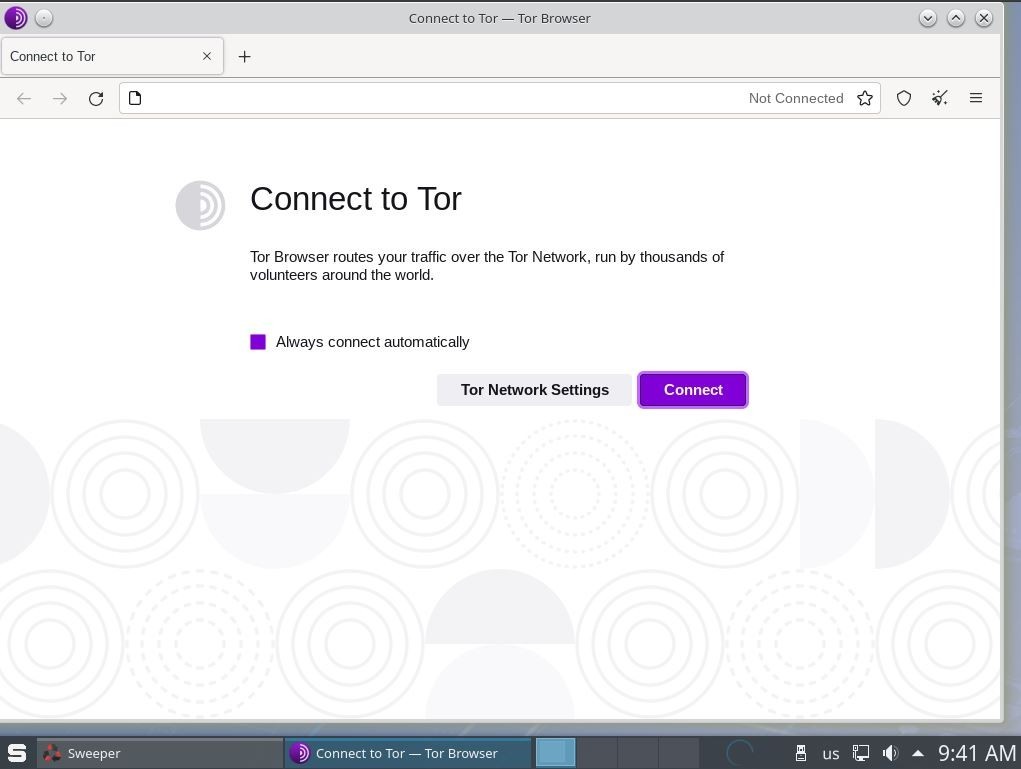Select the Connect to Tor tab
The image size is (1021, 769).
coord(112,56)
